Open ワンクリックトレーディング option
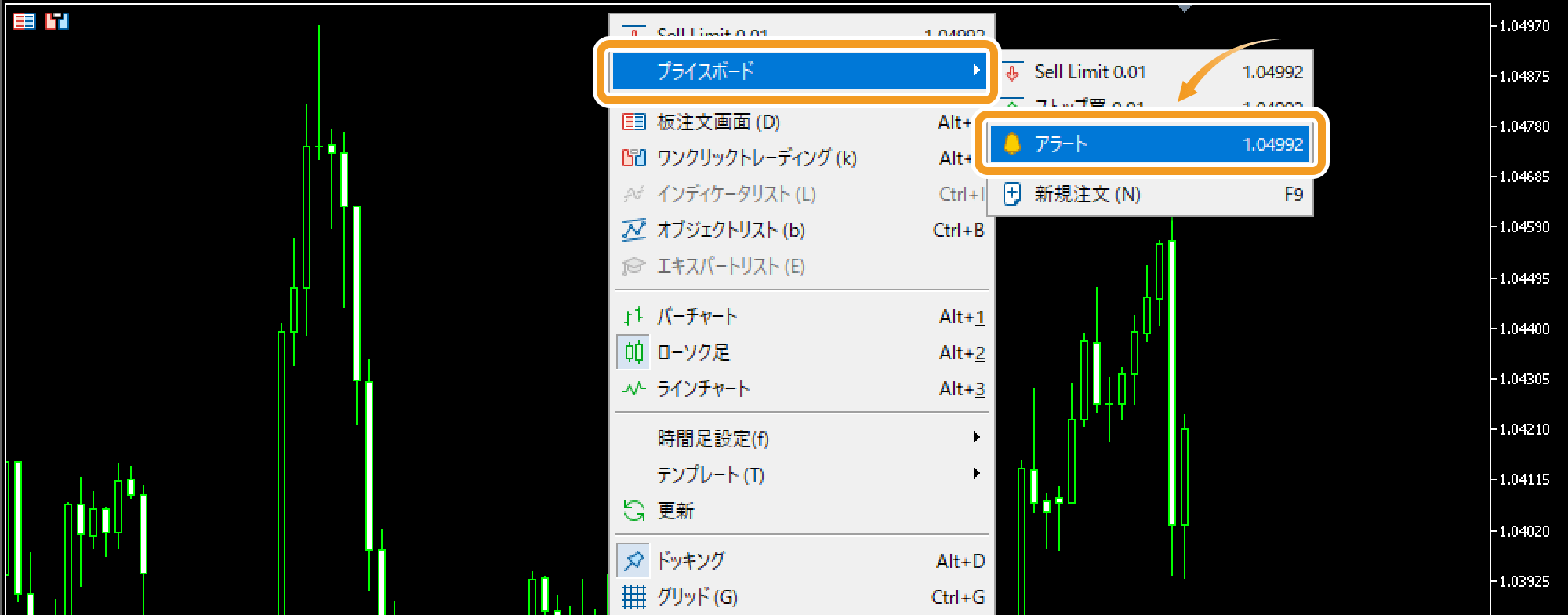Image resolution: width=1568 pixels, height=615 pixels. 757,158
